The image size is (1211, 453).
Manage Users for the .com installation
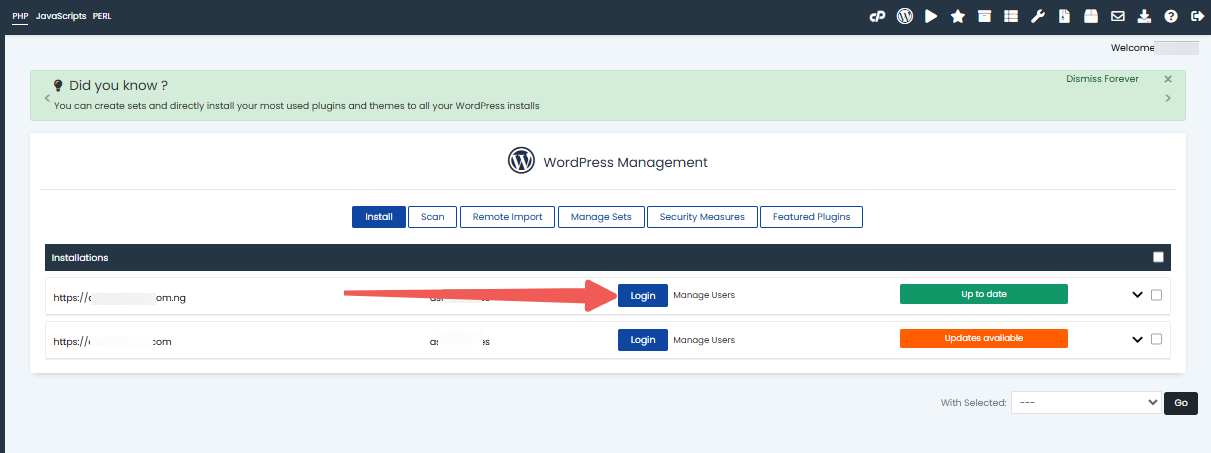point(704,340)
